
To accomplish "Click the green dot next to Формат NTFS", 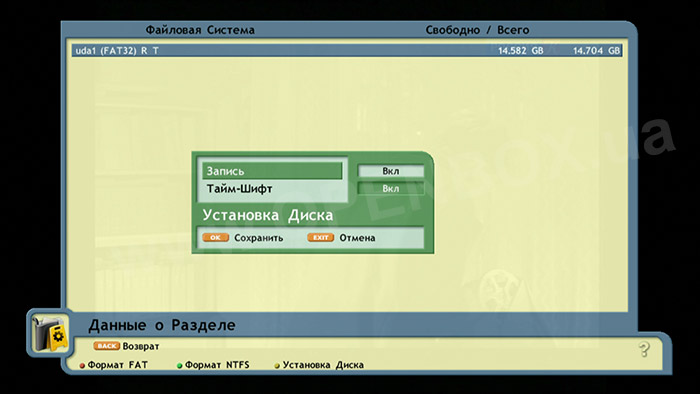I will click(179, 365).
